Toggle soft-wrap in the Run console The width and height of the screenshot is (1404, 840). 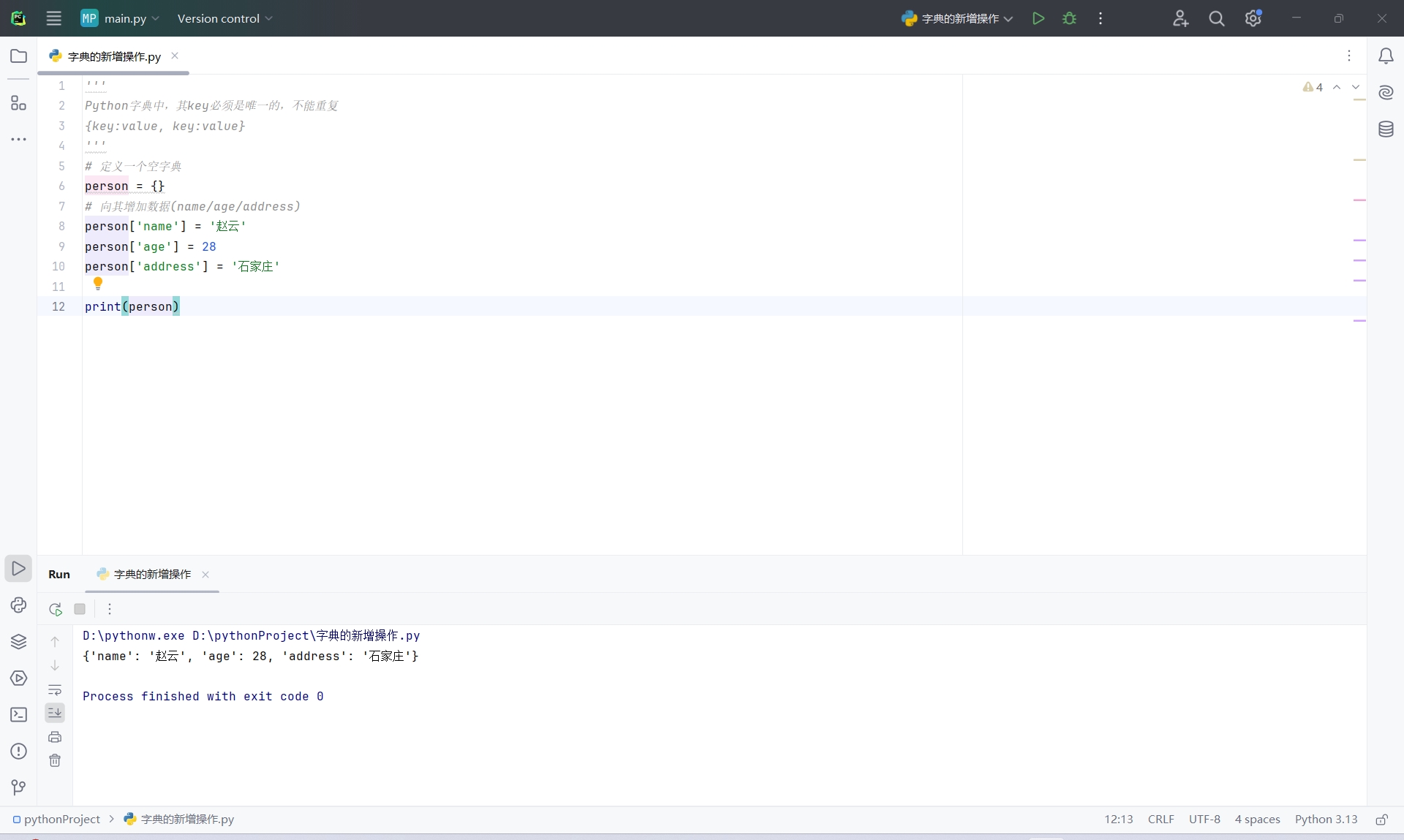click(x=55, y=689)
